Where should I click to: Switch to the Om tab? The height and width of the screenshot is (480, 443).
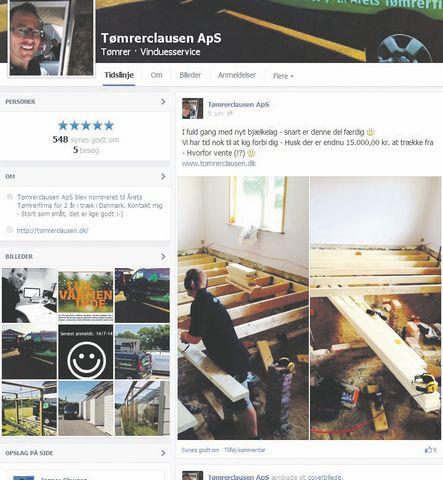[x=156, y=75]
